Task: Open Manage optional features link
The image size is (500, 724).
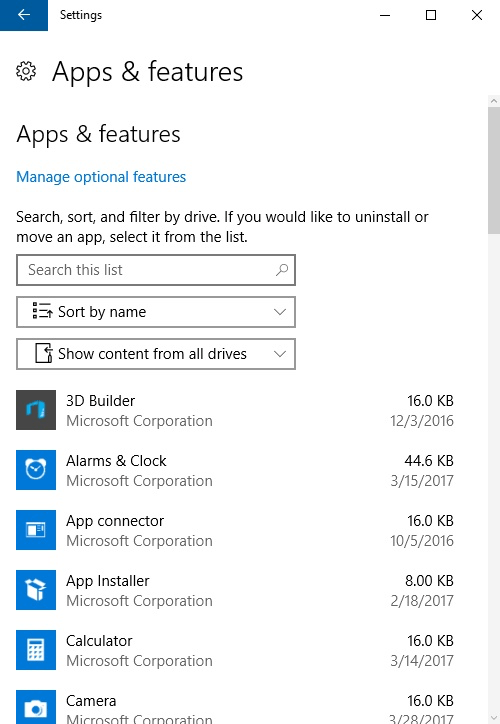Action: coord(101,177)
